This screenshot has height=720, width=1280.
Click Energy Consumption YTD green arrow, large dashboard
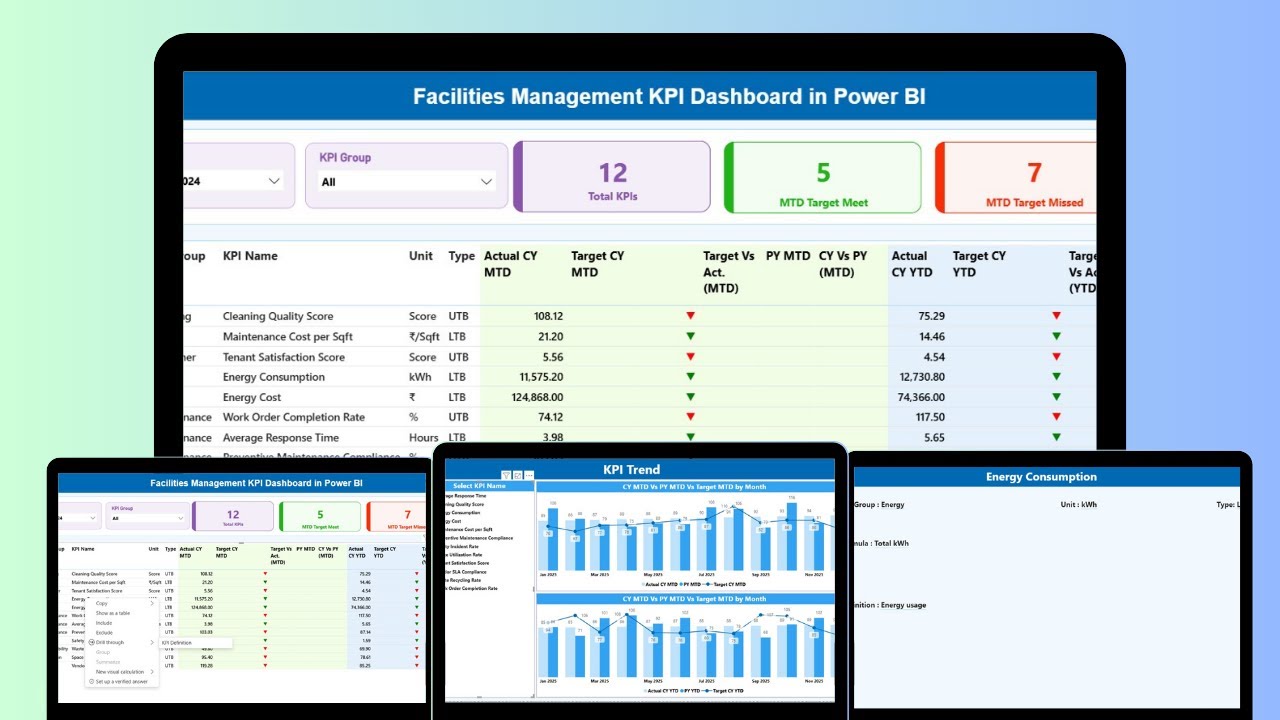click(x=1056, y=377)
